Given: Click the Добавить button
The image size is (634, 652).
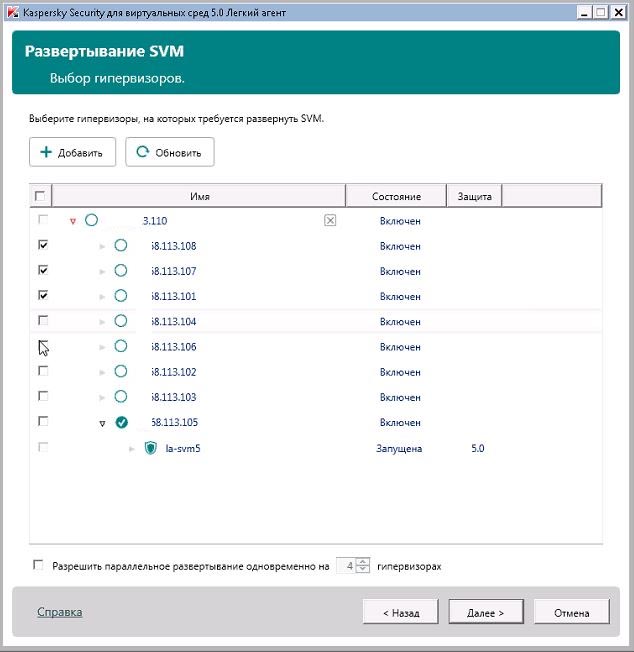Looking at the screenshot, I should 72,152.
